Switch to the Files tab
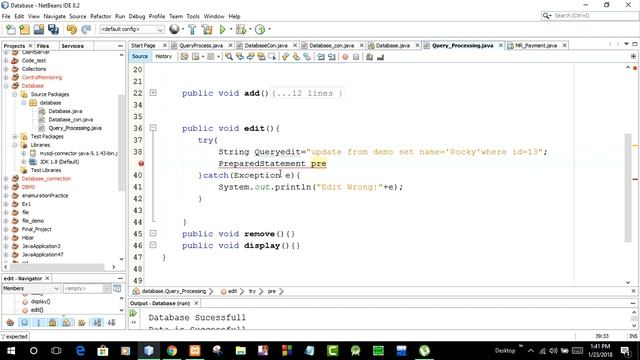Image resolution: width=640 pixels, height=360 pixels. point(43,46)
